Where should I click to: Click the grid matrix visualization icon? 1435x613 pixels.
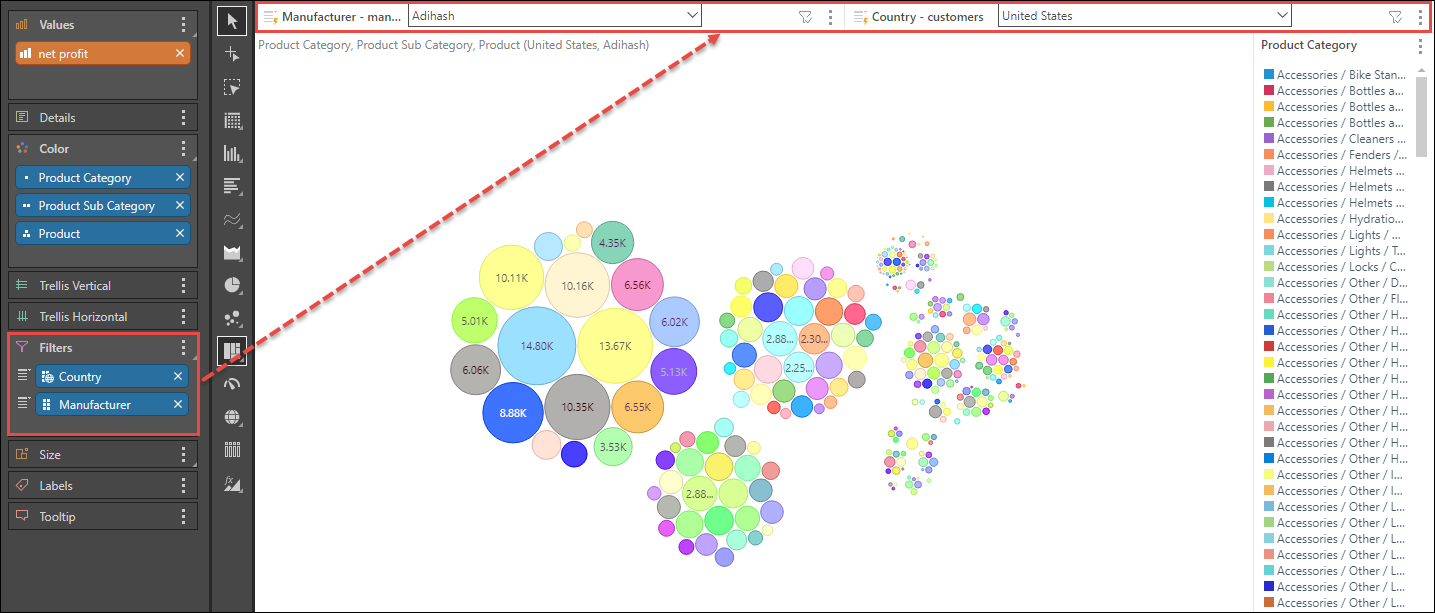point(233,120)
